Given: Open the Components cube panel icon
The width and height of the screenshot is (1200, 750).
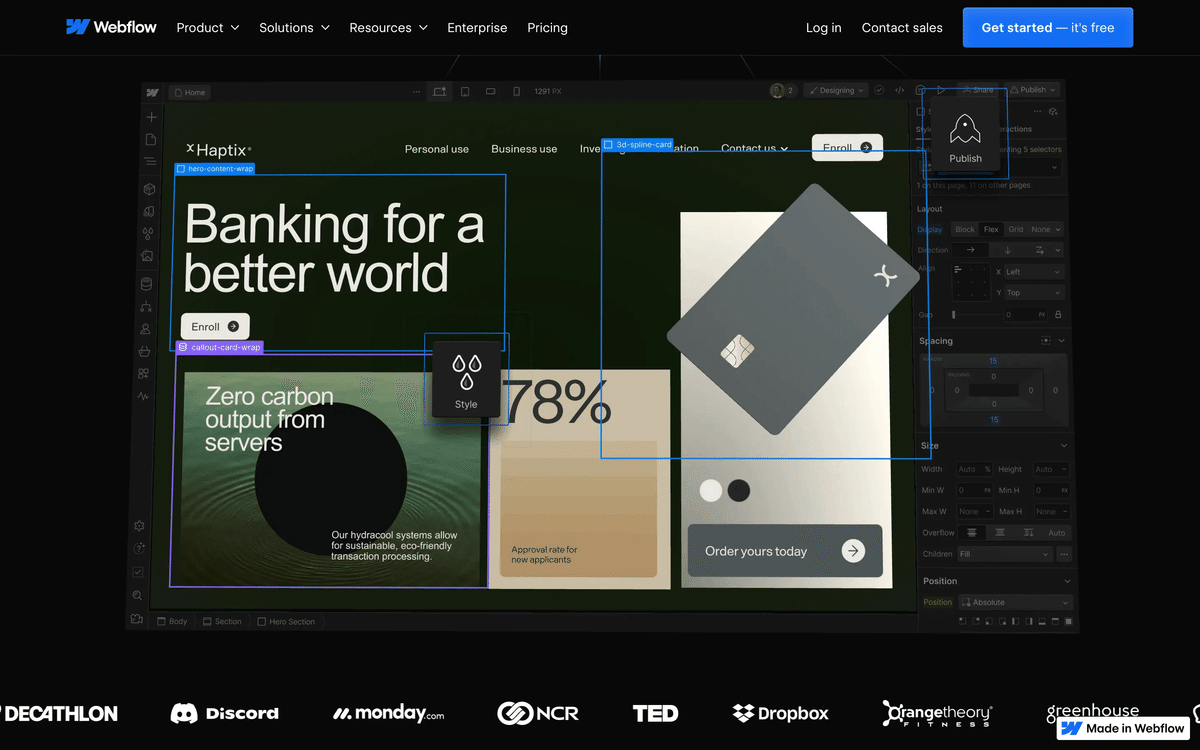Looking at the screenshot, I should 149,188.
